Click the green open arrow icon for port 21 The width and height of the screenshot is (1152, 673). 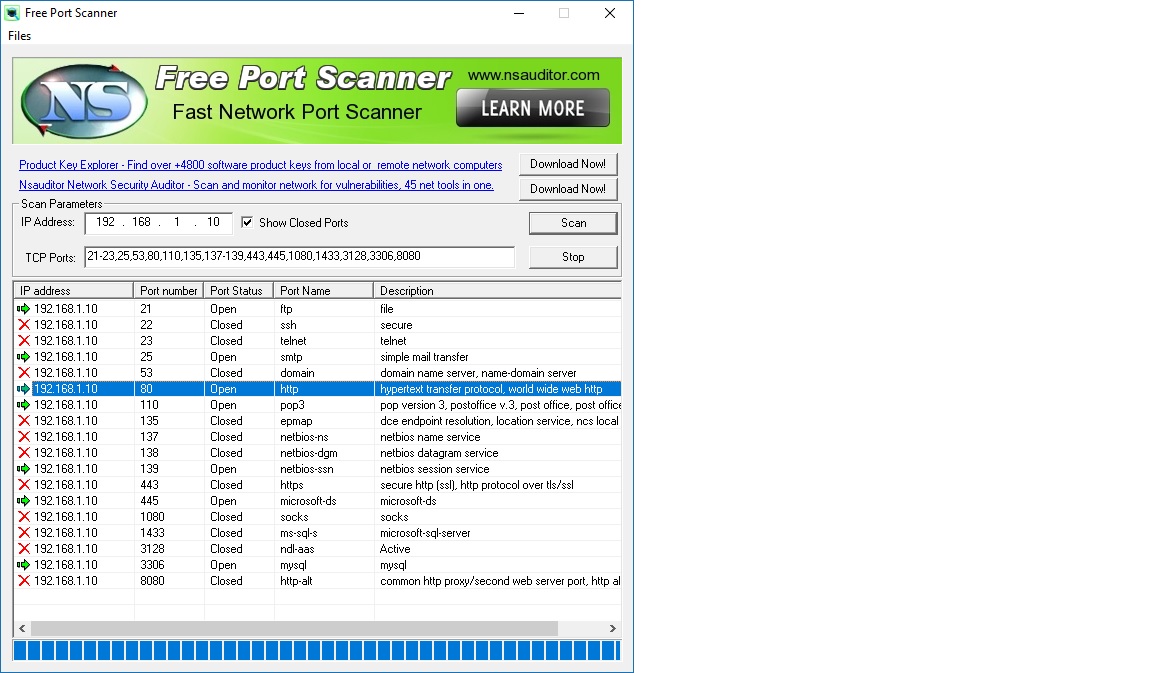pos(24,309)
